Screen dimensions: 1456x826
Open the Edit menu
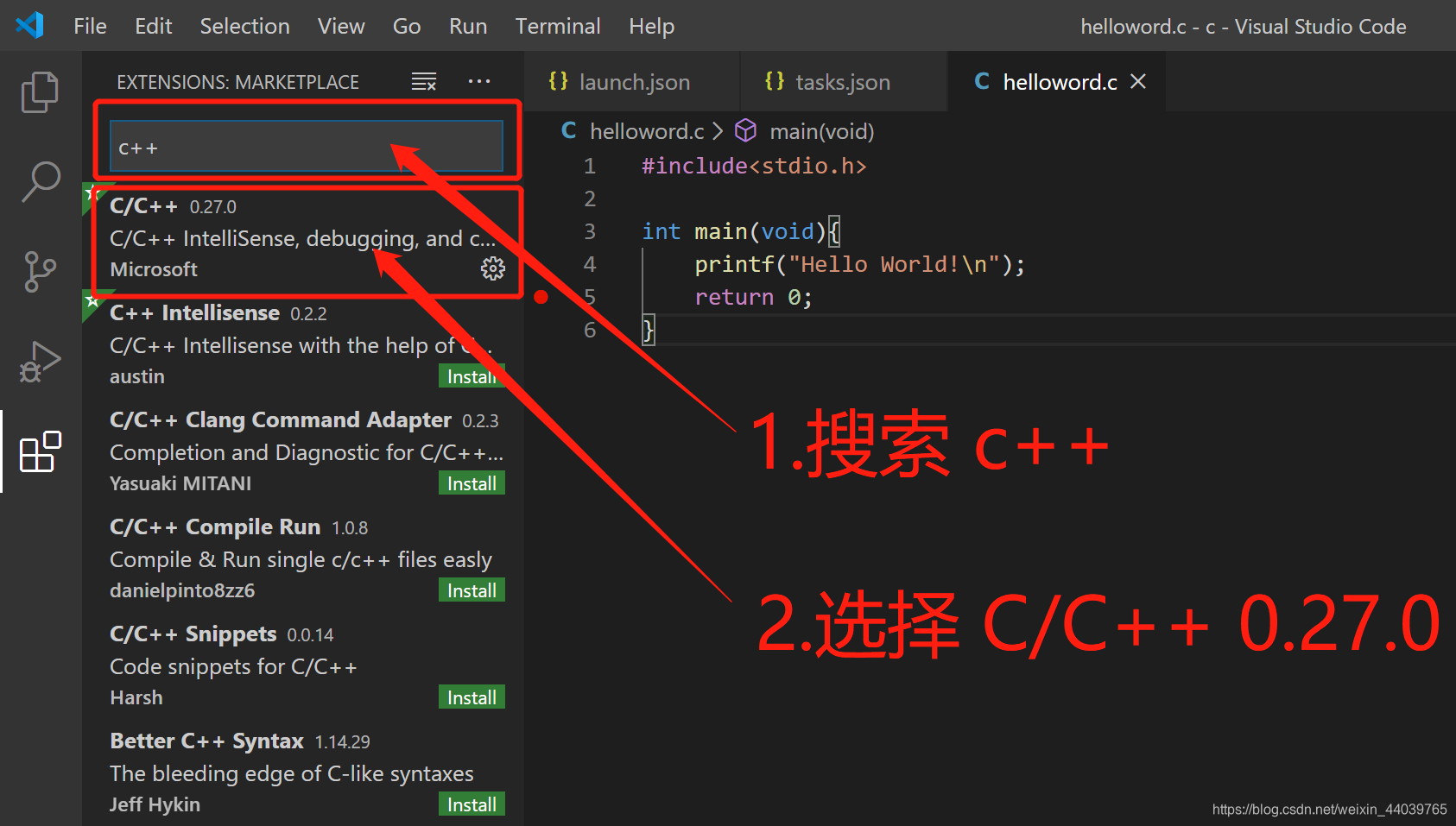pos(153,26)
